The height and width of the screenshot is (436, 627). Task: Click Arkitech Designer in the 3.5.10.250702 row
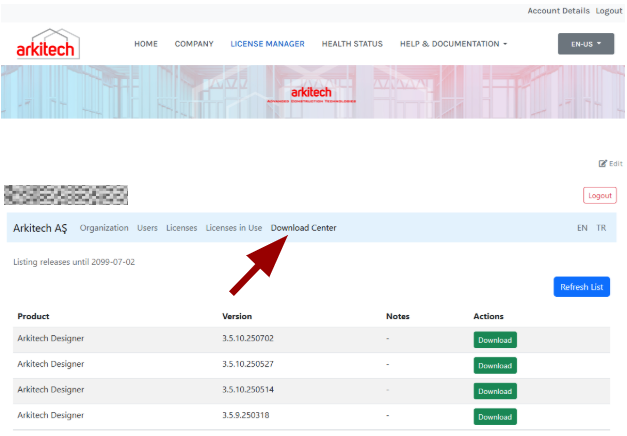(x=51, y=338)
